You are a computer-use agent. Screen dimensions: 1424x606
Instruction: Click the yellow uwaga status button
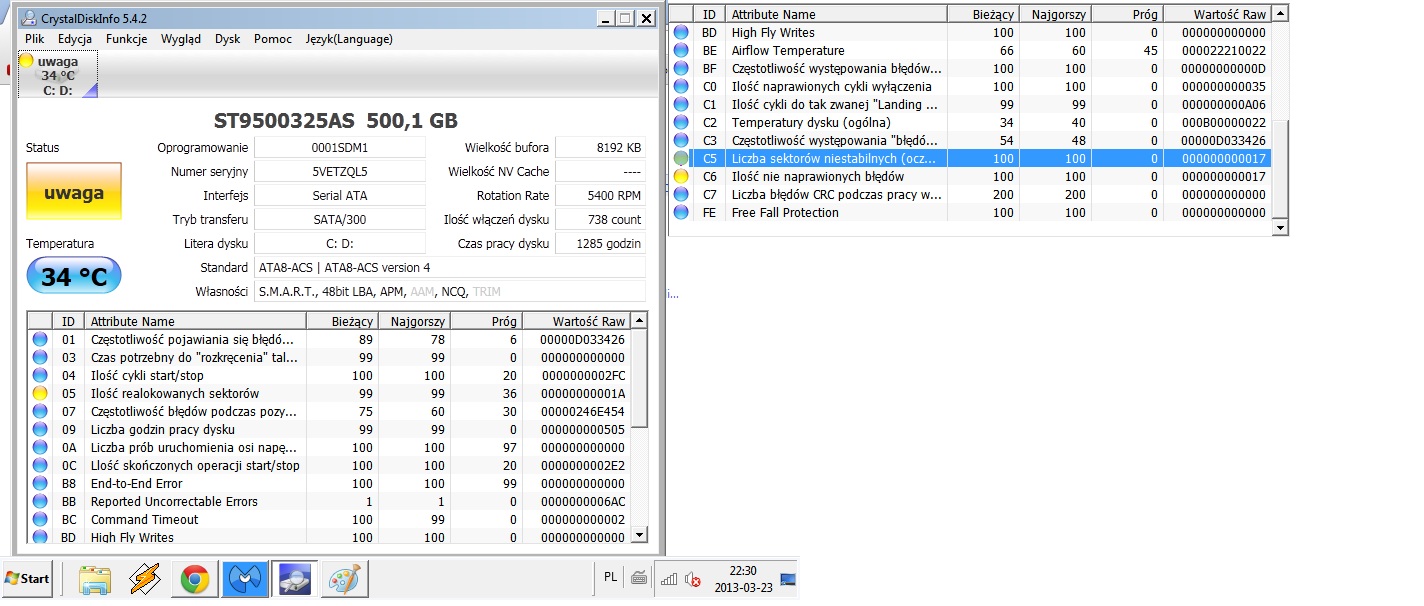pyautogui.click(x=74, y=191)
